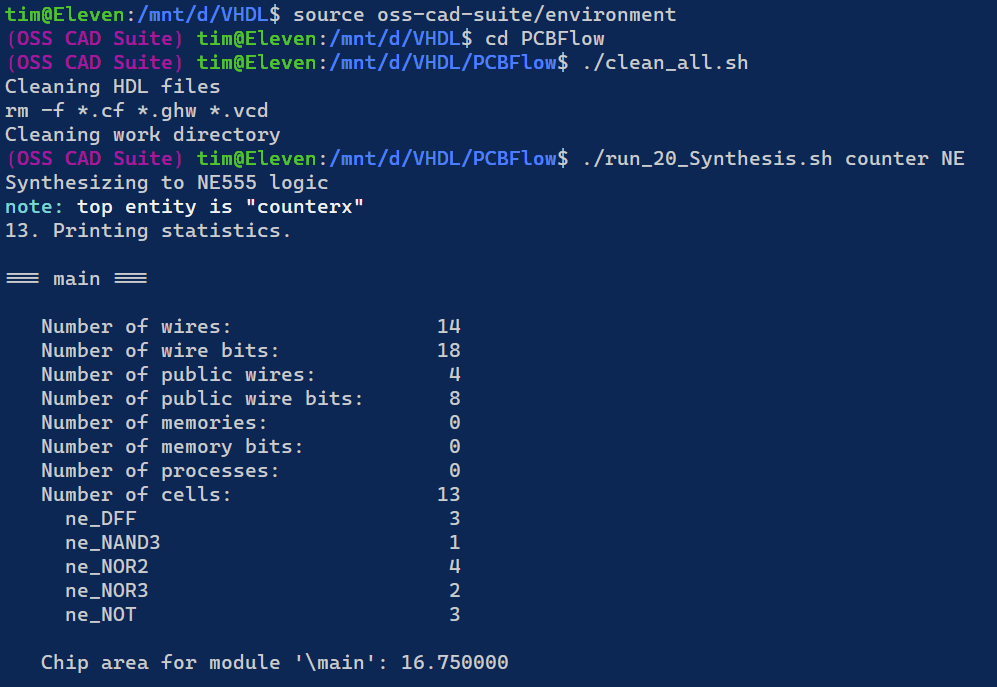This screenshot has width=997, height=687.
Task: Click the 'cd PCBFlow' command
Action: click(x=545, y=39)
